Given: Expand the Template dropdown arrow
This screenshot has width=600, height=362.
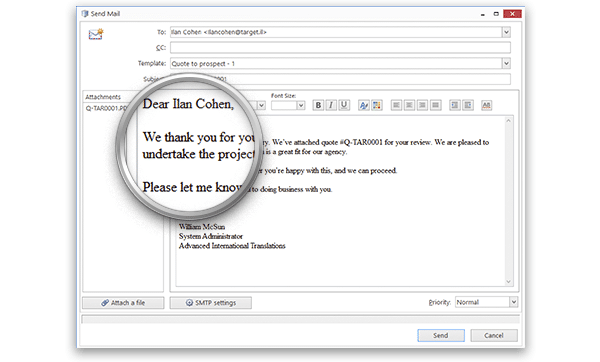Looking at the screenshot, I should [506, 64].
